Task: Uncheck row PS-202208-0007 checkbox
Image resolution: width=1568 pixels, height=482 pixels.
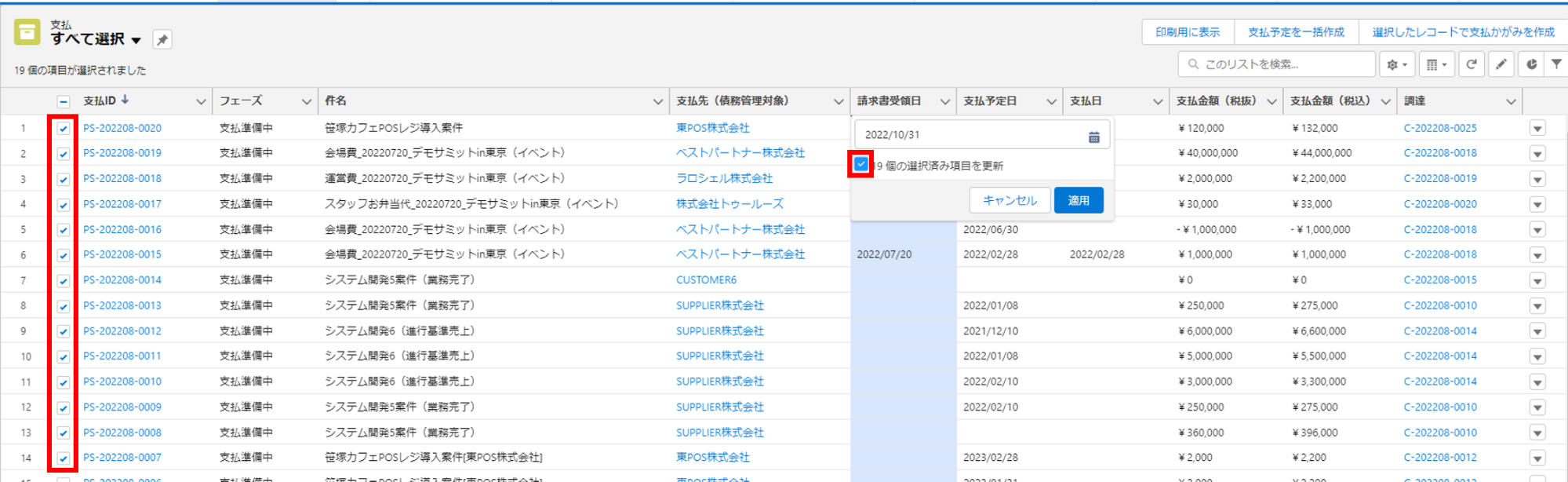Action: (x=64, y=458)
